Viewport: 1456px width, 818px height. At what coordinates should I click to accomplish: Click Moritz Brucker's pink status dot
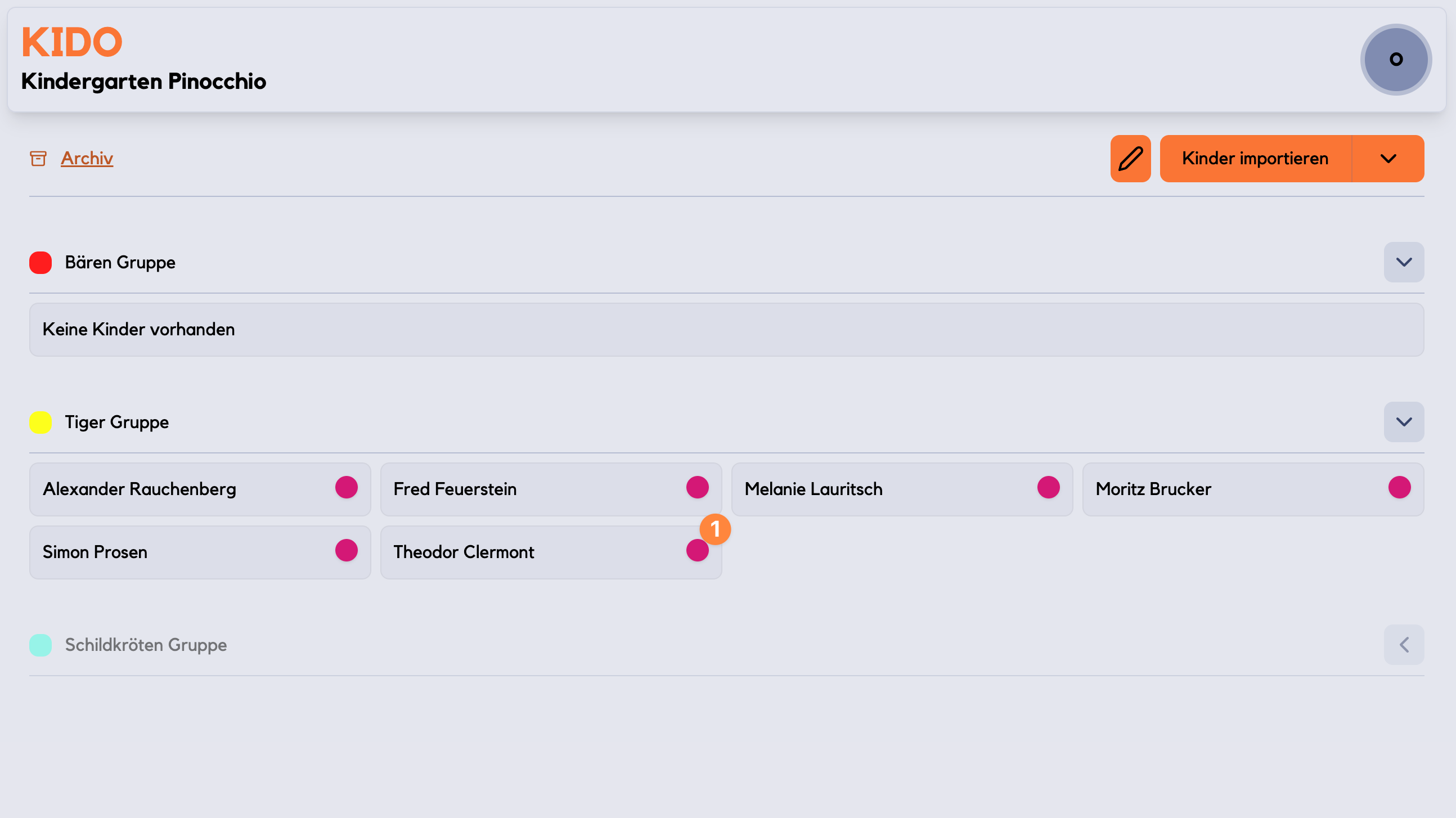pos(1400,487)
